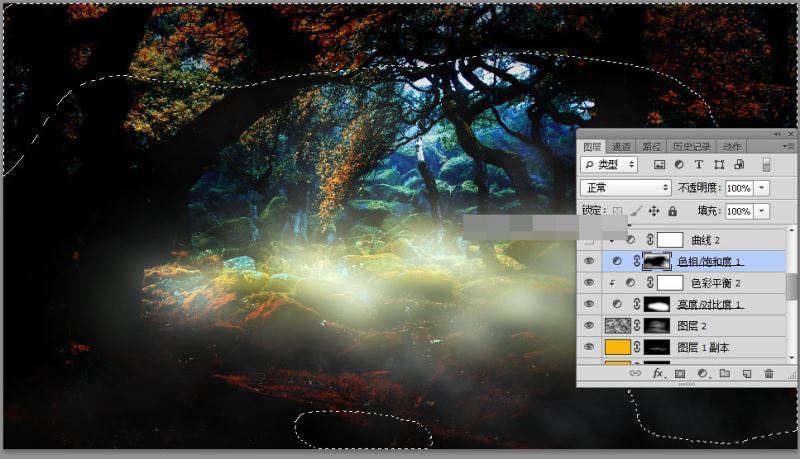
Task: Lock transparent pixels icon
Action: click(618, 211)
